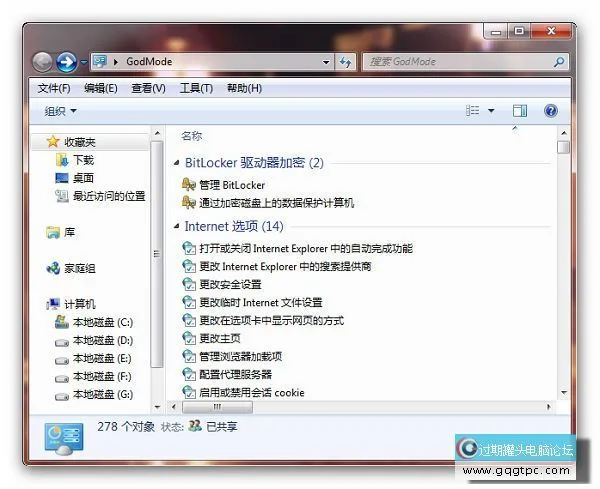
Task: Click icon beside 更改主页
Action: coord(189,338)
